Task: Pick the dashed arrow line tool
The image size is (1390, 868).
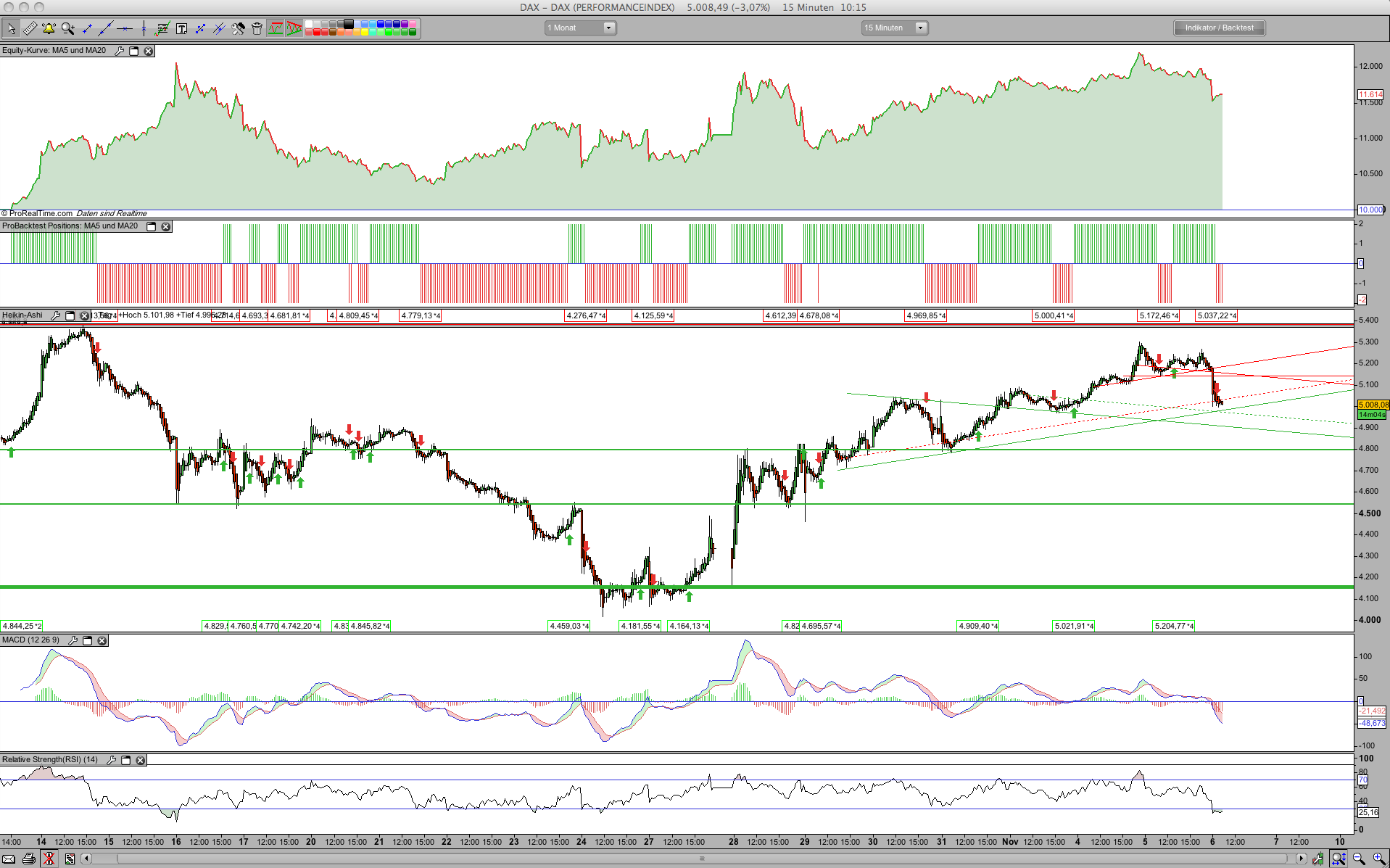Action: 200,28
